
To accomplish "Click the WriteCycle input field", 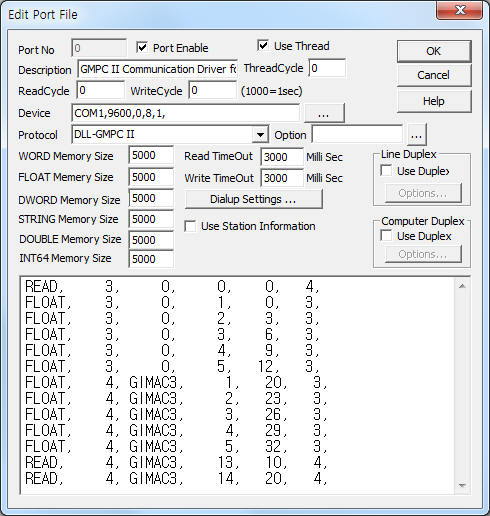I will pos(213,90).
